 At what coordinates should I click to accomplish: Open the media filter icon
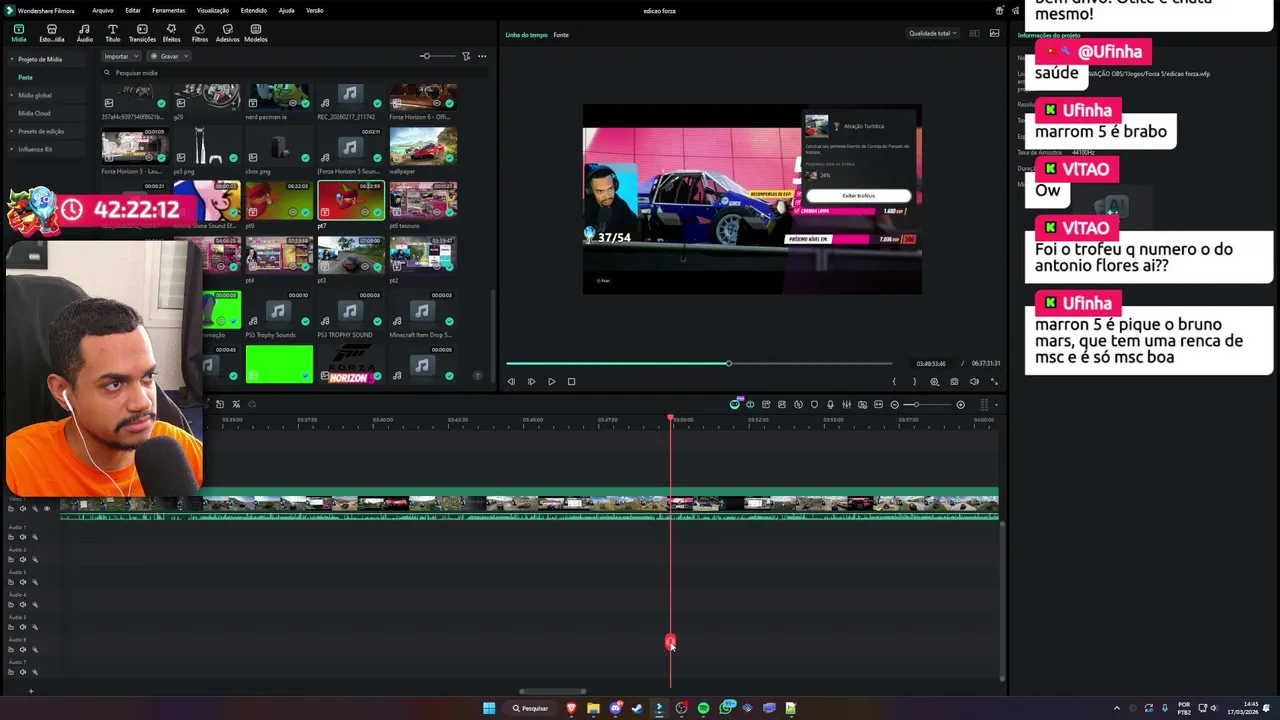point(466,56)
